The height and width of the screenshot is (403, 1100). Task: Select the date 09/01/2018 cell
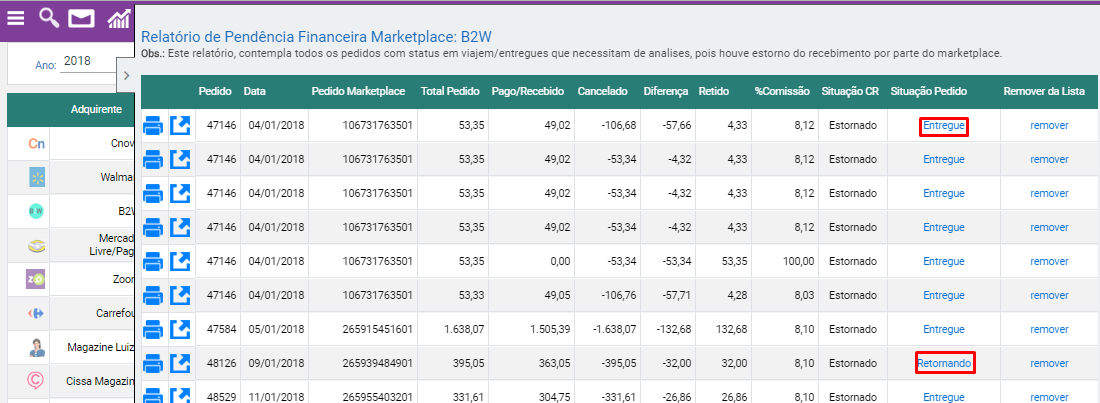coord(276,363)
